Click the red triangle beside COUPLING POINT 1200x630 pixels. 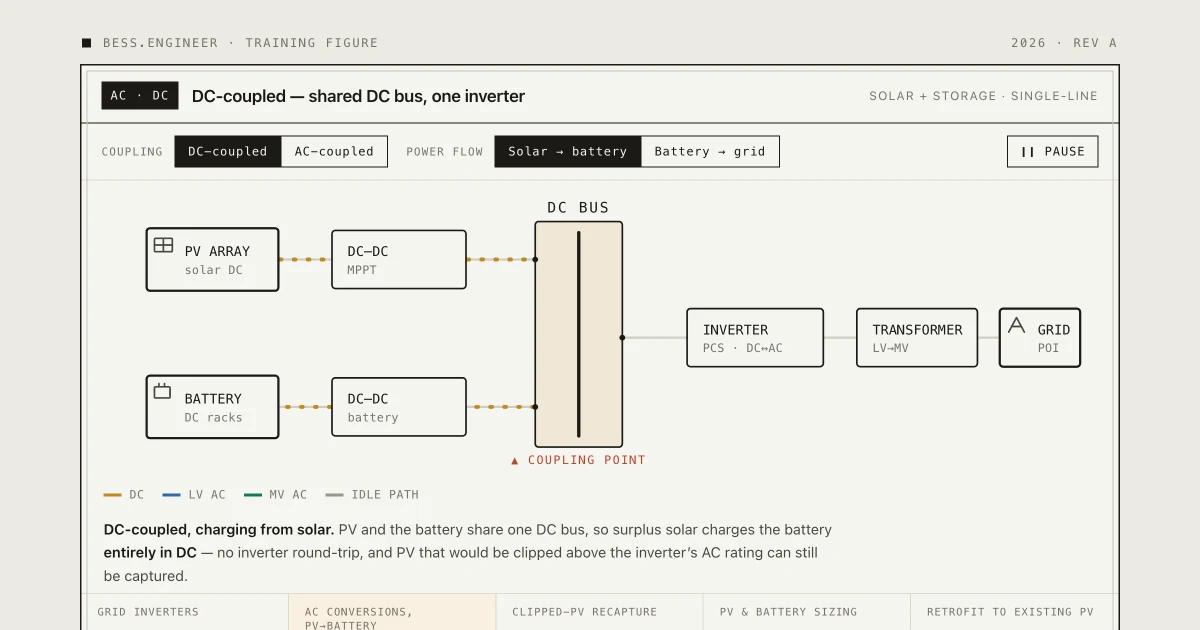coord(515,461)
